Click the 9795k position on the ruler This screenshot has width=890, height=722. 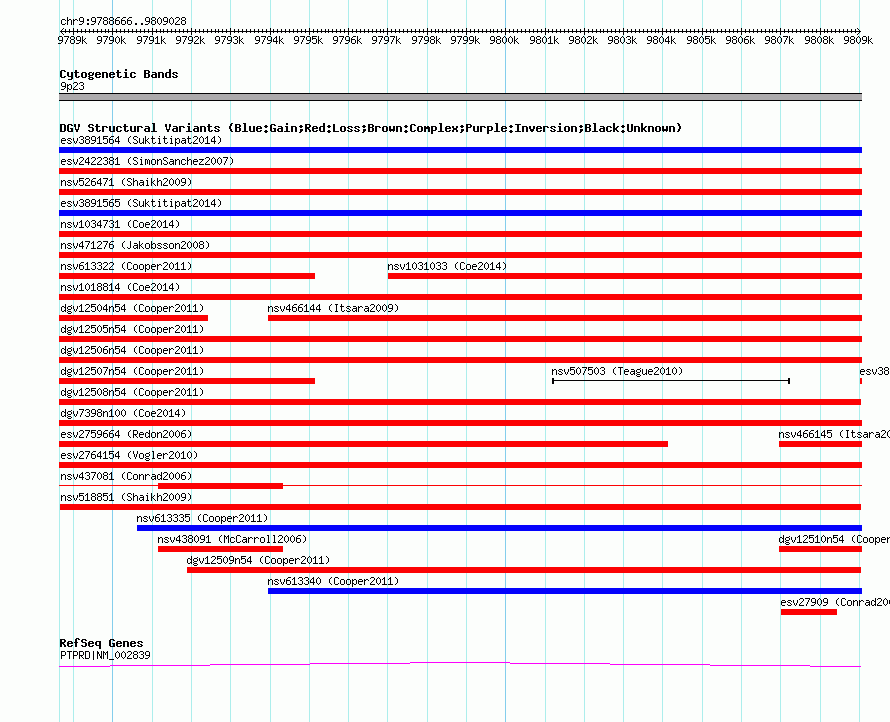click(308, 40)
